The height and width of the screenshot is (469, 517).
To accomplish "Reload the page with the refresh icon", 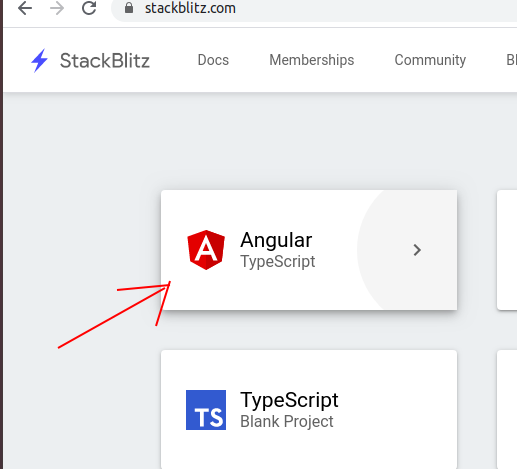I will [x=89, y=8].
